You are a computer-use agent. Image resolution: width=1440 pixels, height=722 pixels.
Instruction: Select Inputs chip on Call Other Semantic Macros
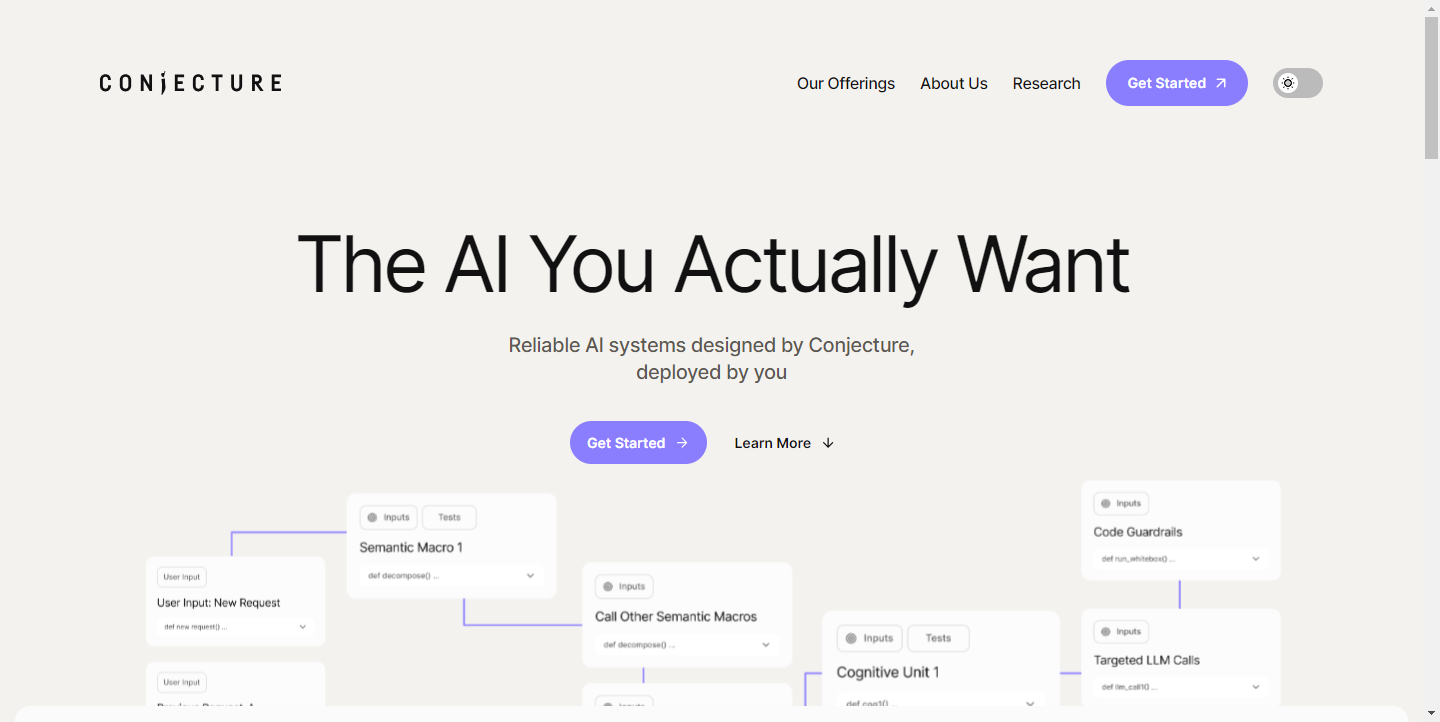[624, 586]
